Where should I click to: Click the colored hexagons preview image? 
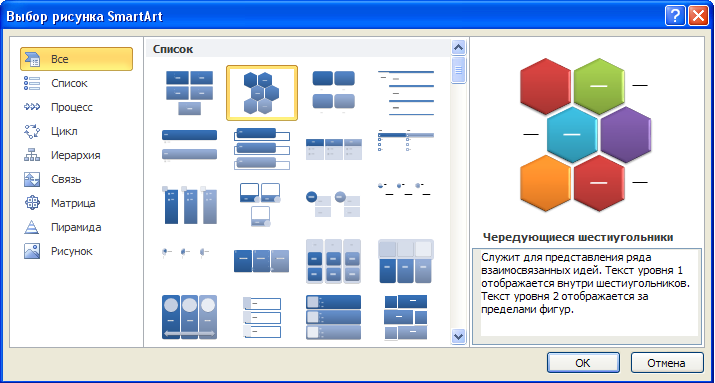point(586,135)
